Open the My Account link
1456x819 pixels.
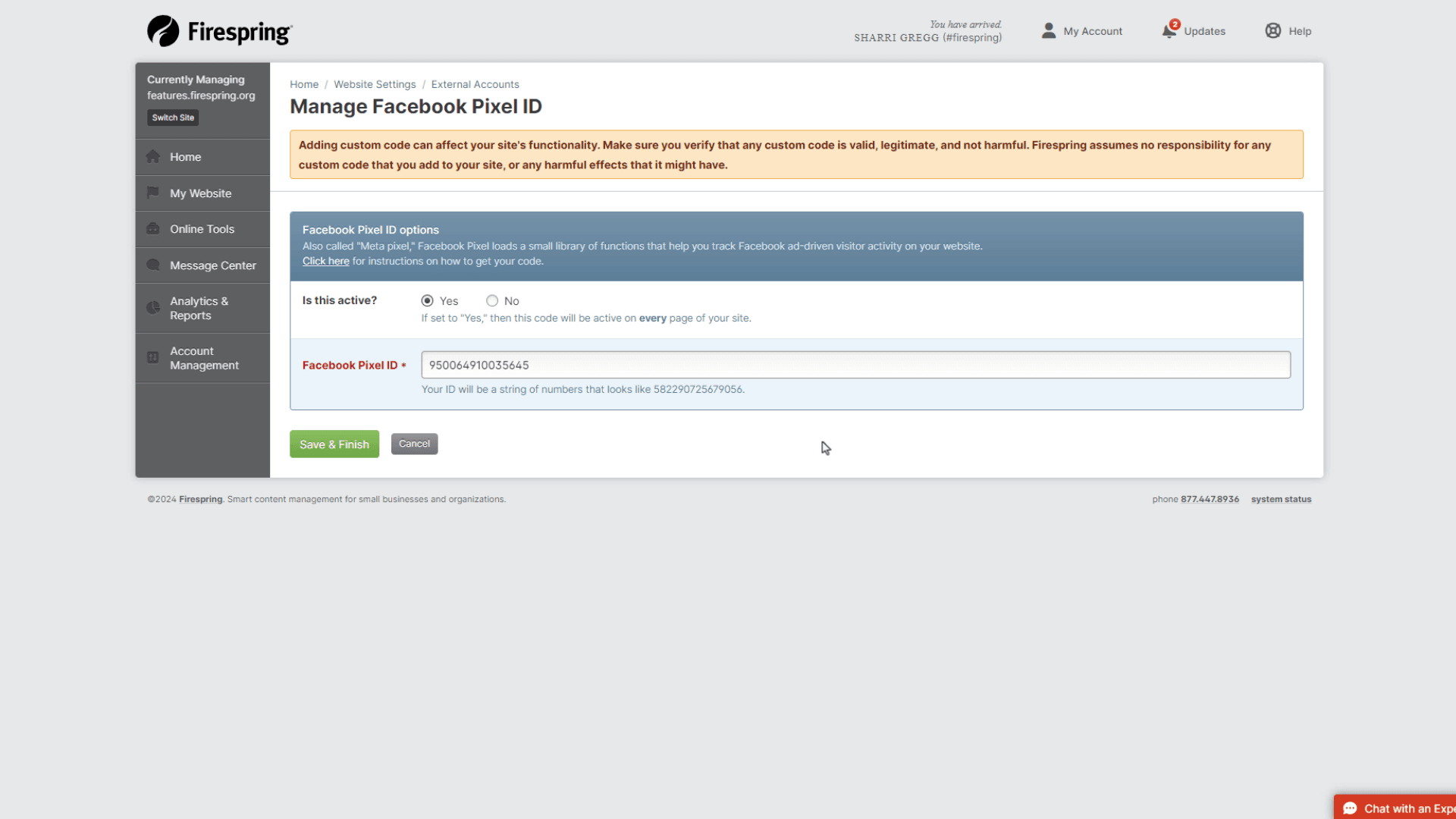pyautogui.click(x=1093, y=31)
